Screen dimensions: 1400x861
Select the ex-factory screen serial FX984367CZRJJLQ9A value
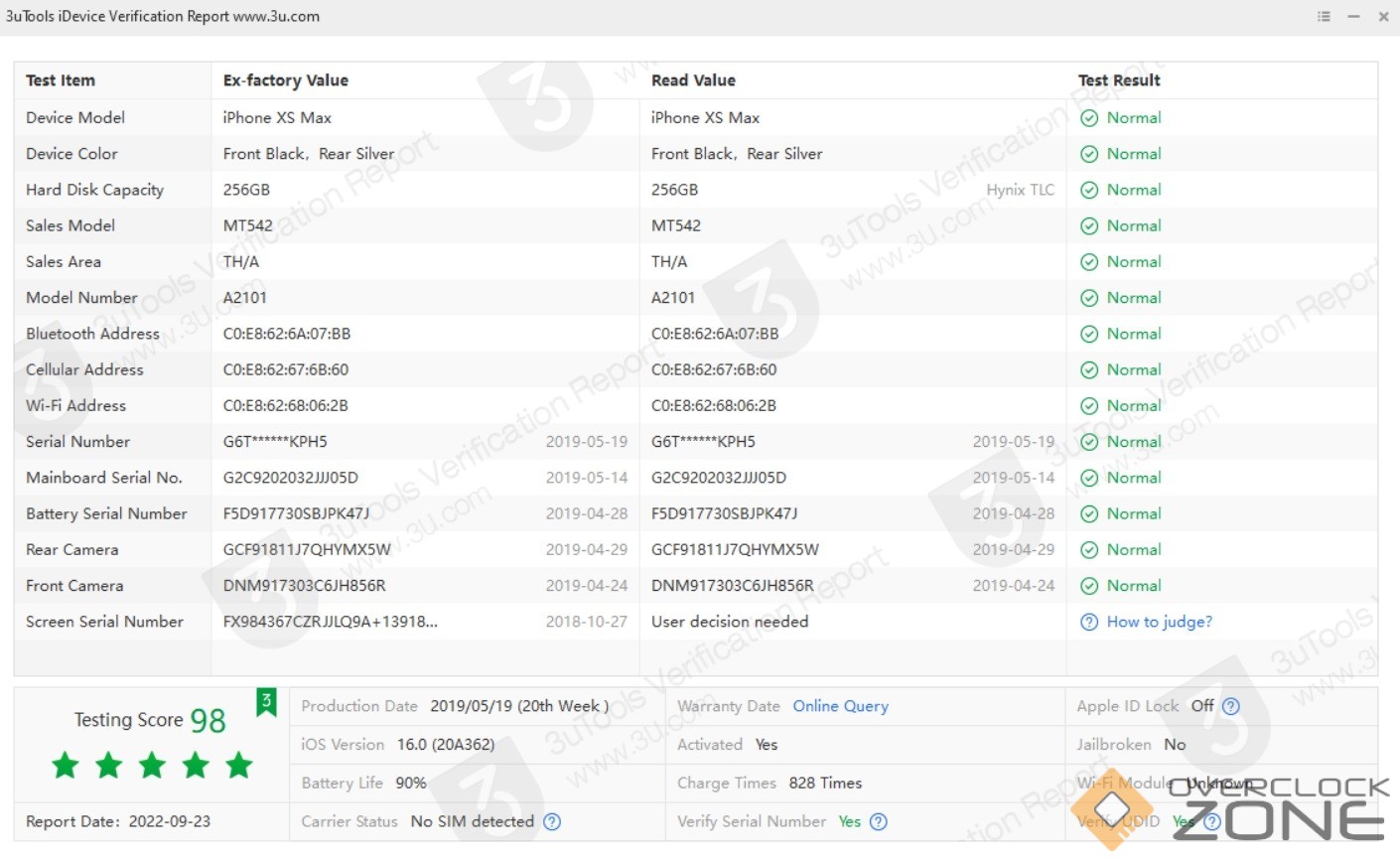(x=331, y=622)
